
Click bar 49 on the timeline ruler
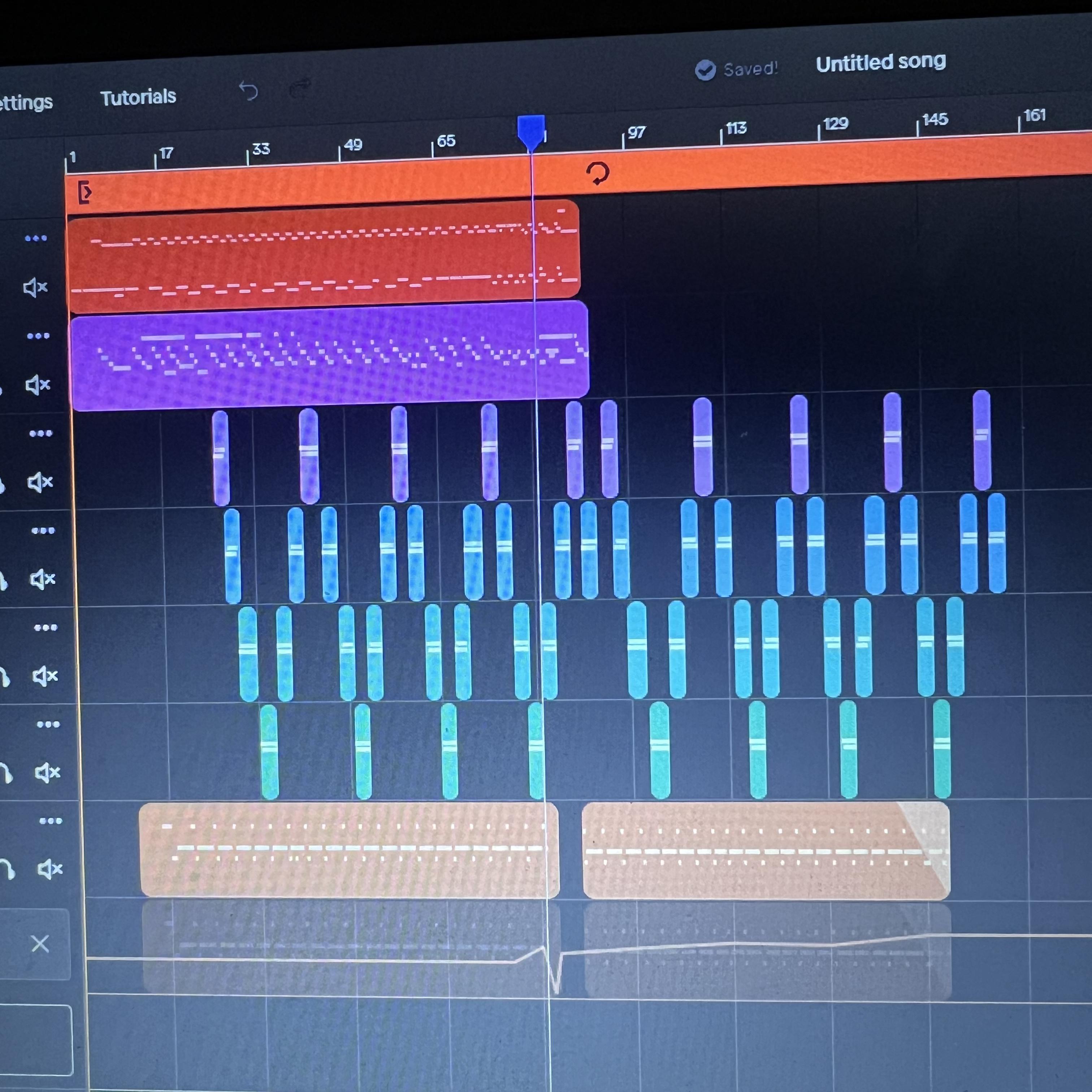(x=353, y=145)
